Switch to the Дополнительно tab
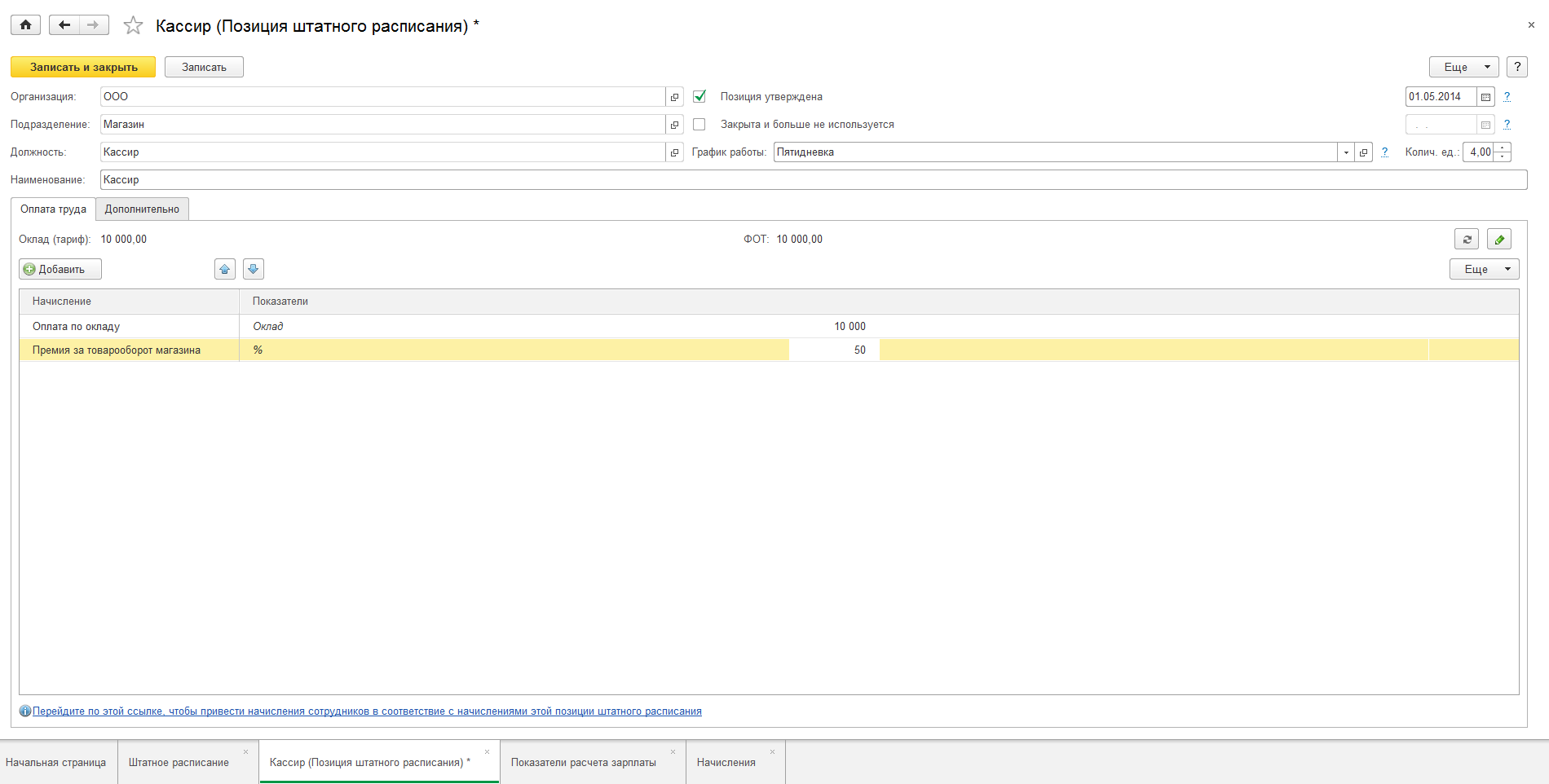The height and width of the screenshot is (784, 1549). point(142,209)
